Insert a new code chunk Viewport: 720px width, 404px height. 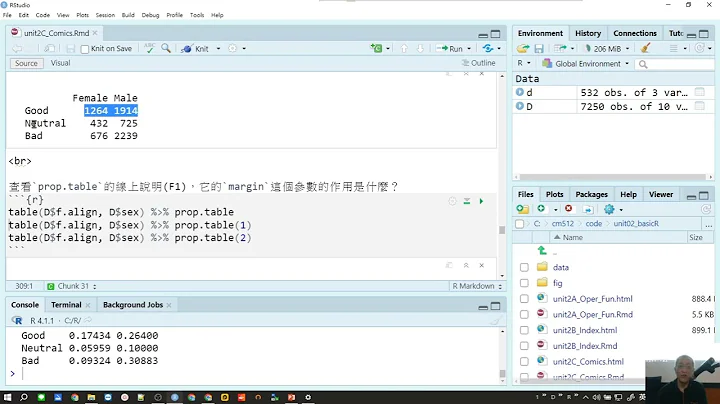pyautogui.click(x=377, y=48)
